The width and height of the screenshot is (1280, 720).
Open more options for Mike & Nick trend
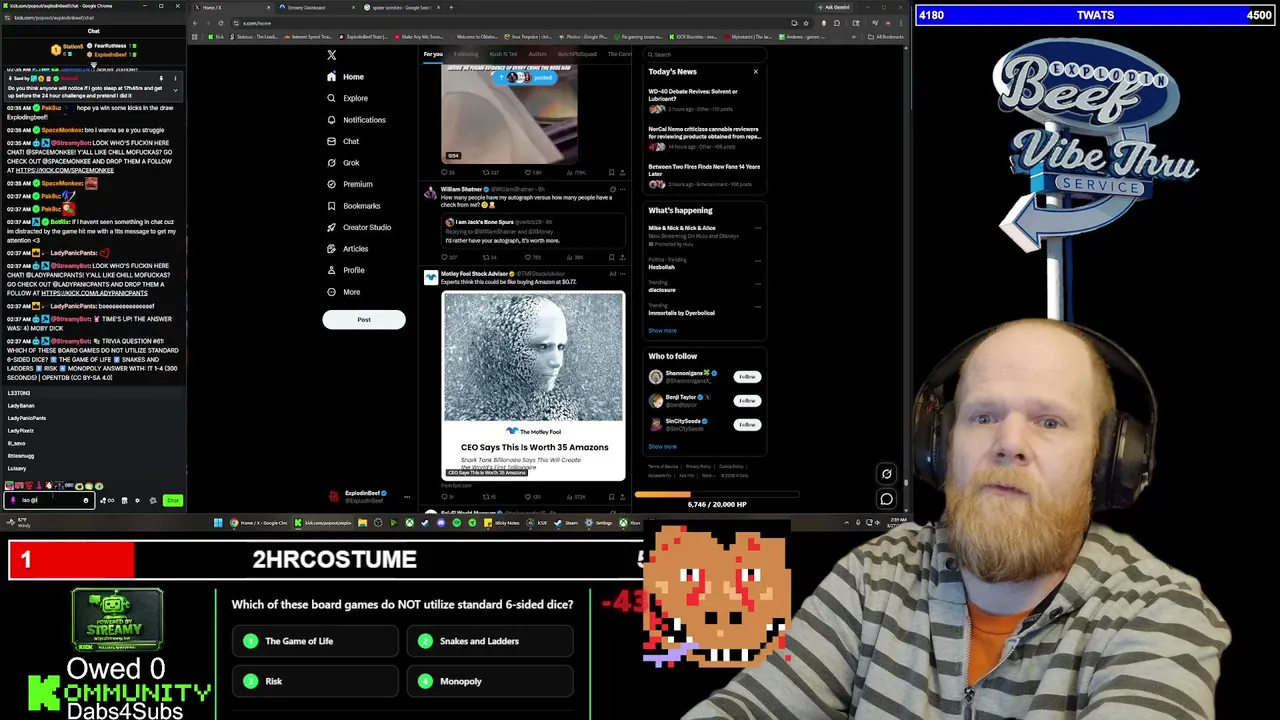pyautogui.click(x=757, y=228)
